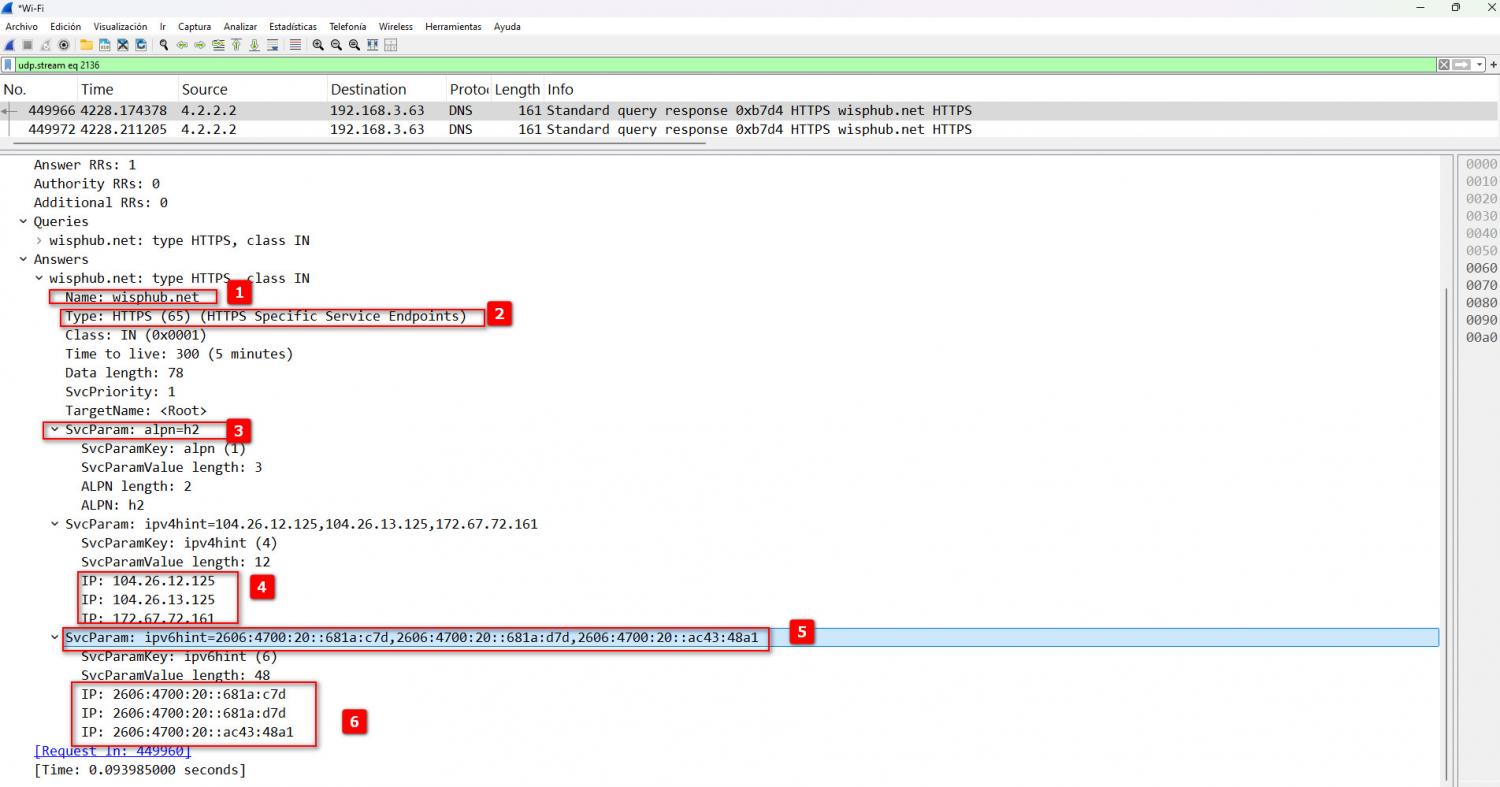The image size is (1500, 787).
Task: Close the capture file icon
Action: pos(122,45)
